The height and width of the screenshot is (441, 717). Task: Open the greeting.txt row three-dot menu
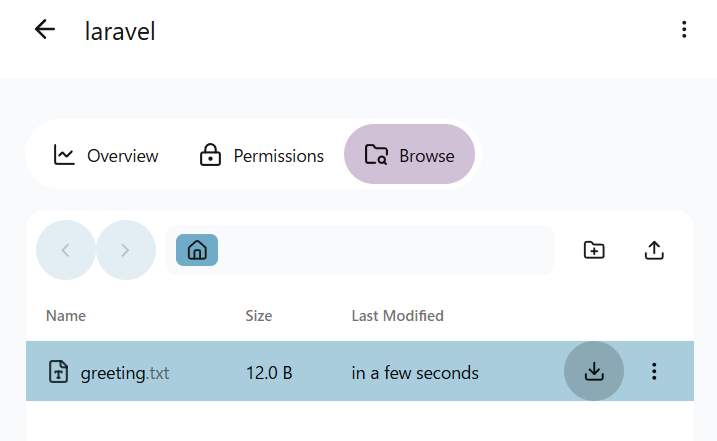(x=654, y=371)
